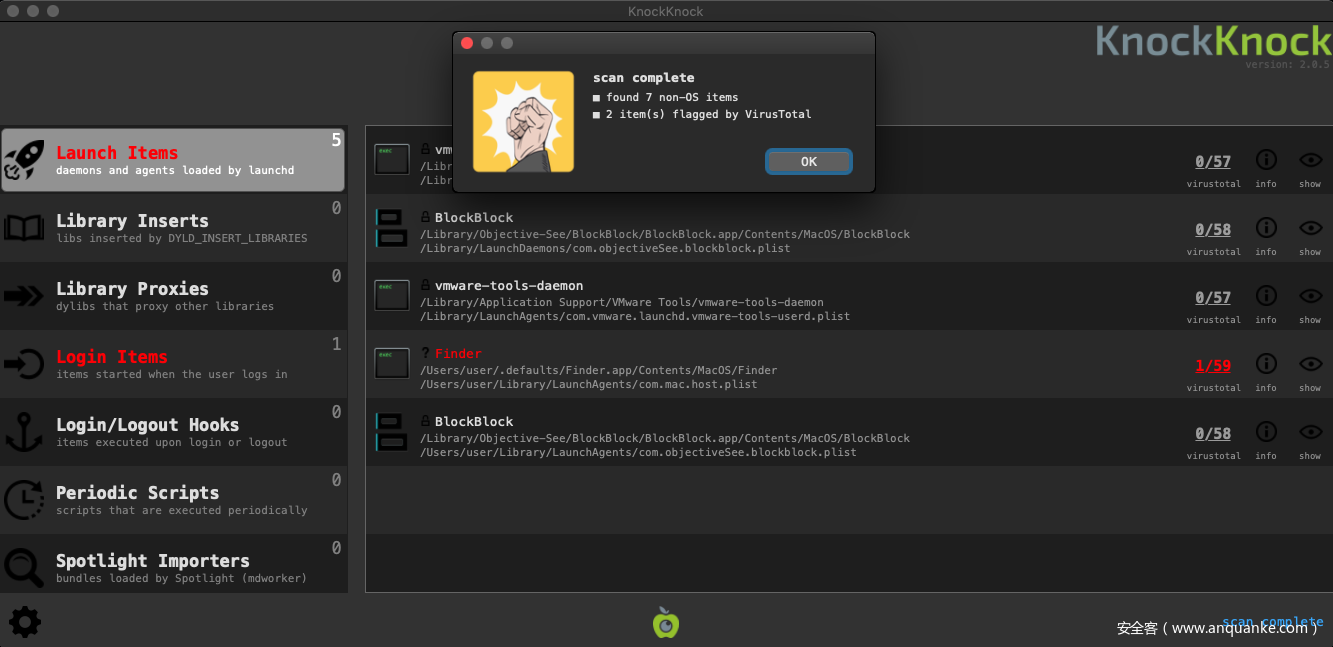Reveal BlockBlock LaunchAgents item in Finder
The width and height of the screenshot is (1333, 647).
[x=1310, y=432]
